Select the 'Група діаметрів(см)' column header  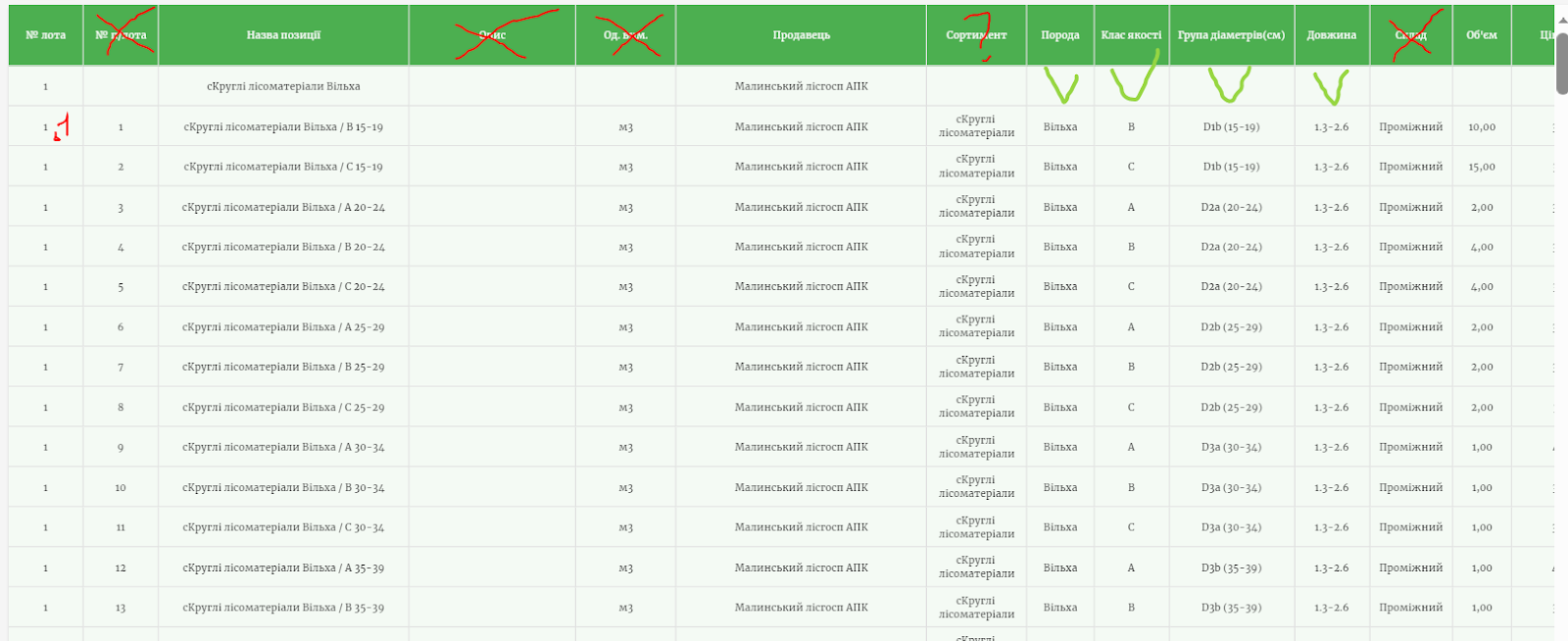pos(1231,35)
